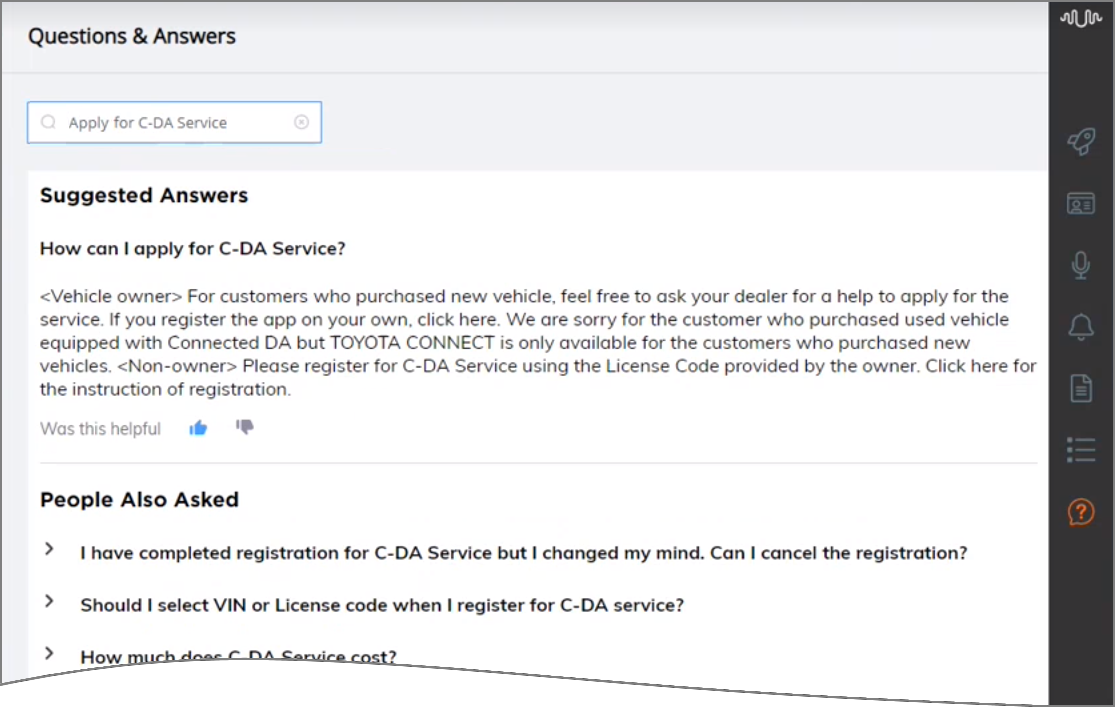
Task: Click the search magnifier icon
Action: coord(48,122)
